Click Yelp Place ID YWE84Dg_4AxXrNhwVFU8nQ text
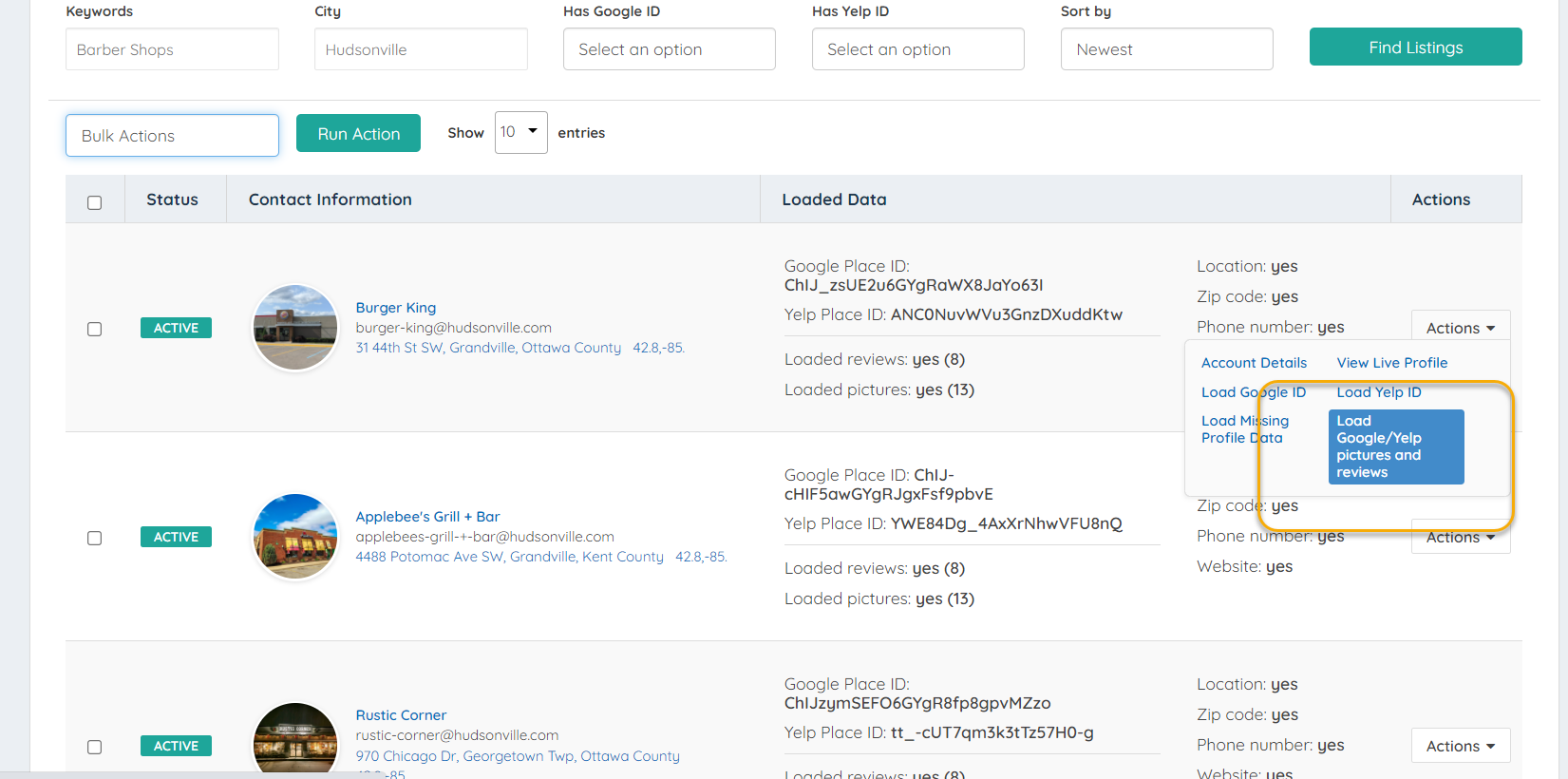This screenshot has height=779, width=1568. [x=954, y=523]
